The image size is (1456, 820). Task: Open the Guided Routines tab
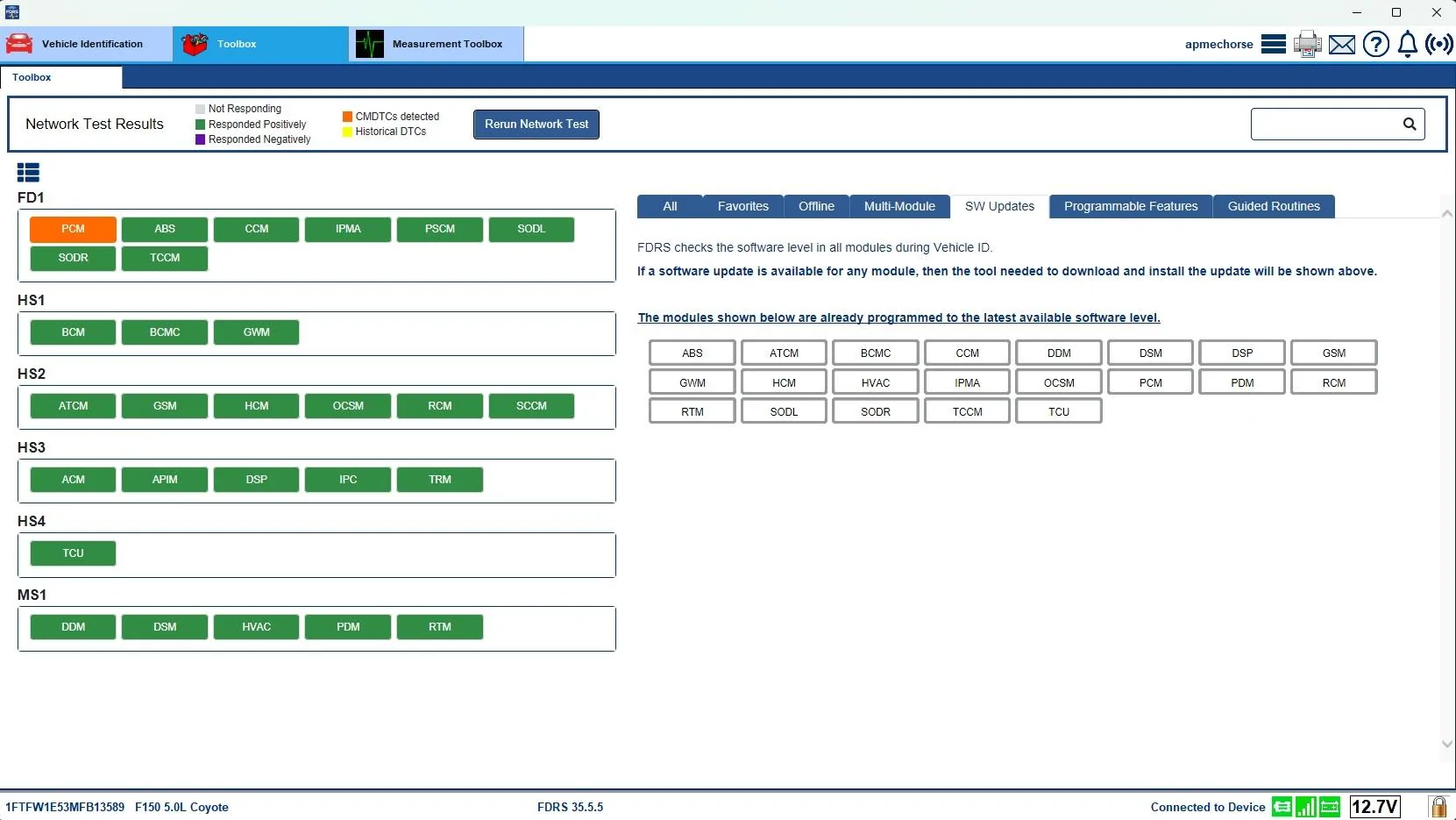click(x=1274, y=206)
